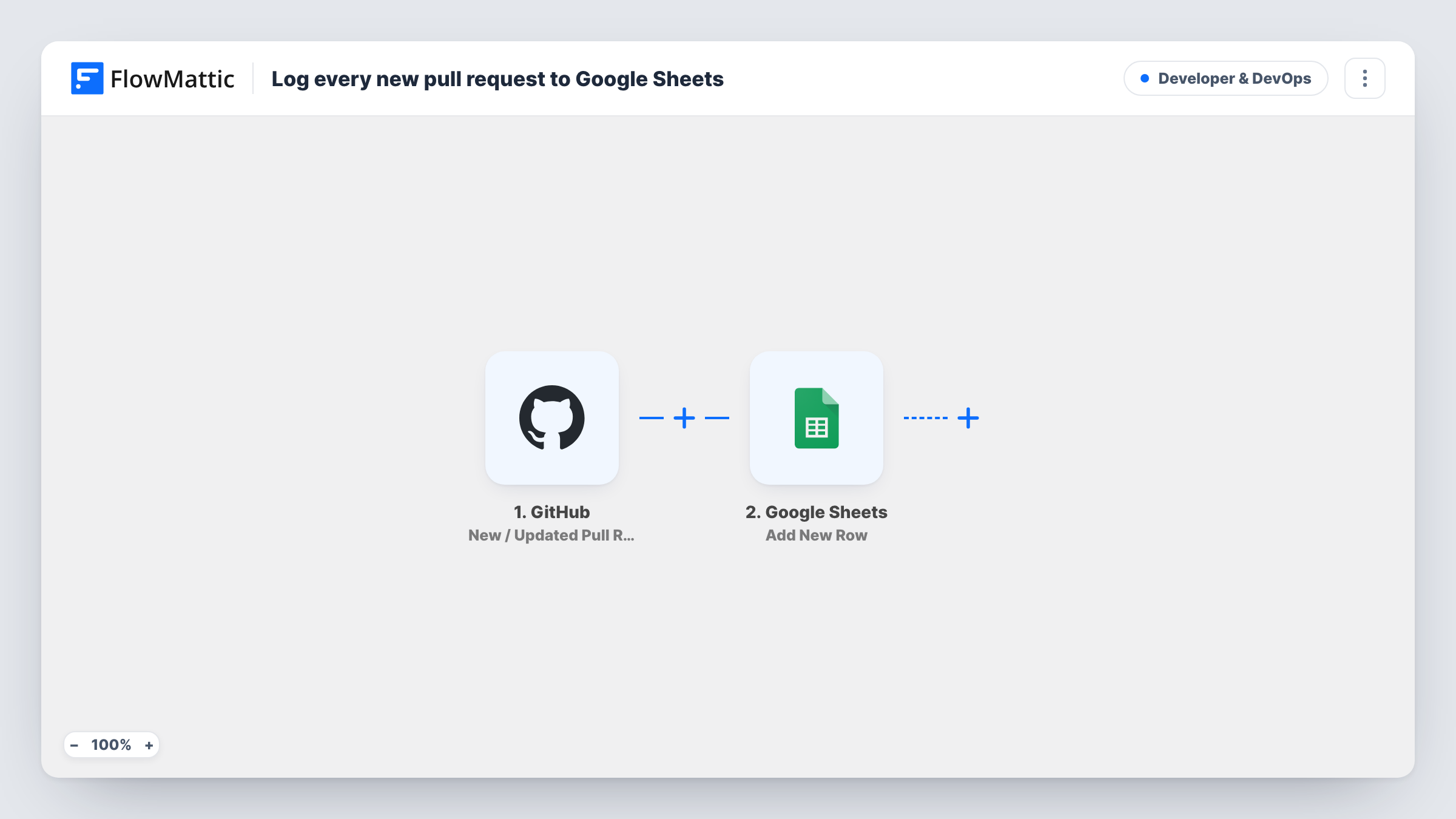Click the FlowMattic logo icon
The height and width of the screenshot is (819, 1456).
pos(87,78)
